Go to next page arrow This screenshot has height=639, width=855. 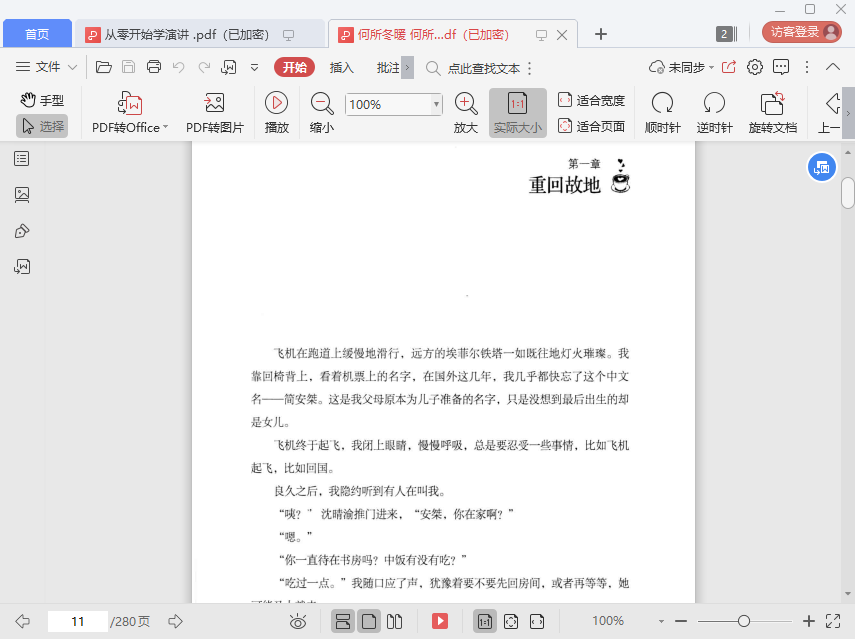coord(175,621)
